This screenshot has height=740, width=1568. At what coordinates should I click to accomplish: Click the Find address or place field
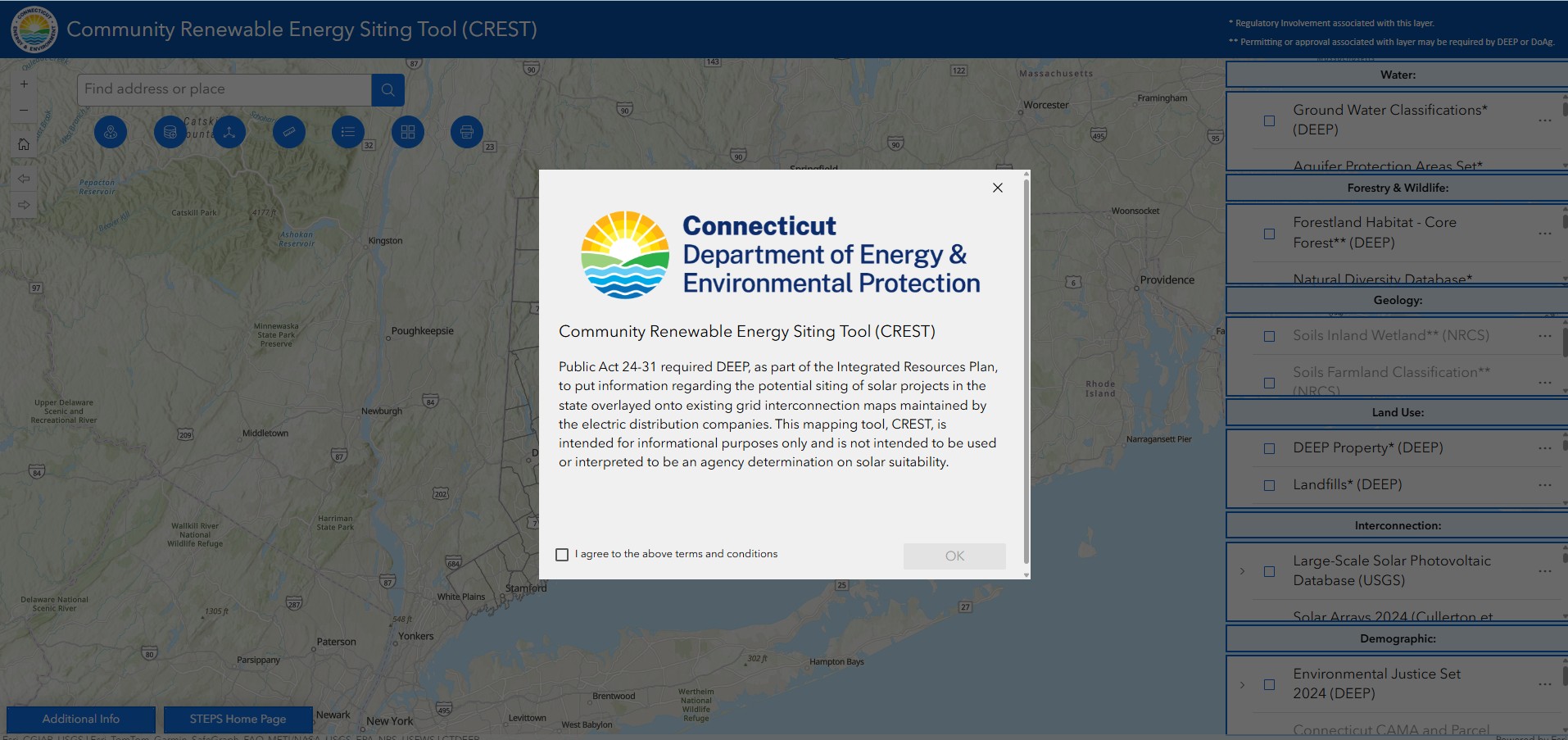pos(224,89)
